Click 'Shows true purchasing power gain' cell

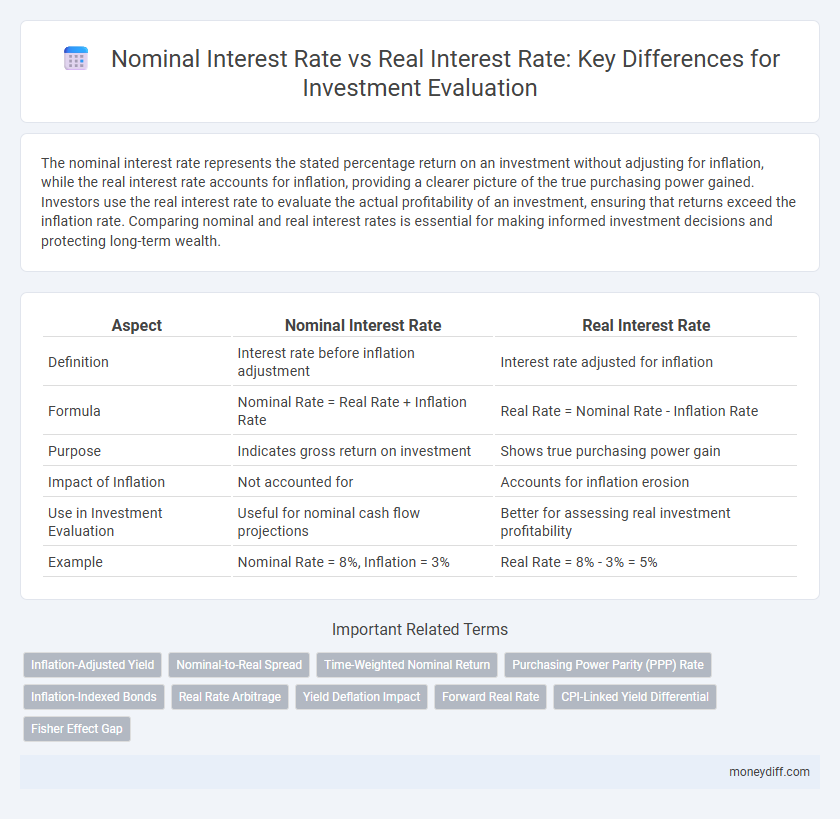click(x=646, y=451)
